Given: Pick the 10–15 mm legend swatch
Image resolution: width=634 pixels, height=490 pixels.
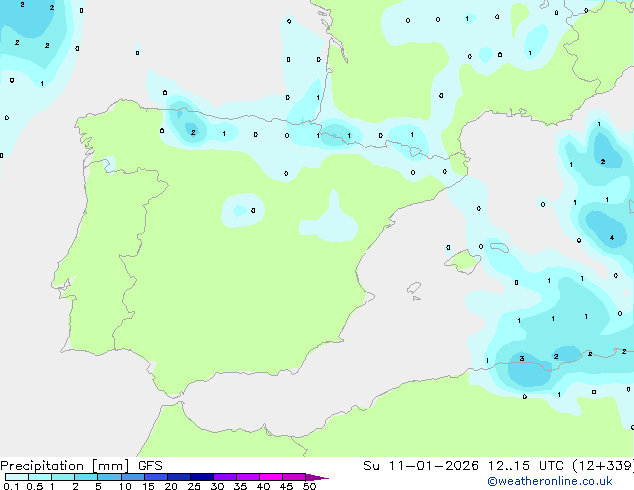Looking at the screenshot, I should click(x=133, y=477).
